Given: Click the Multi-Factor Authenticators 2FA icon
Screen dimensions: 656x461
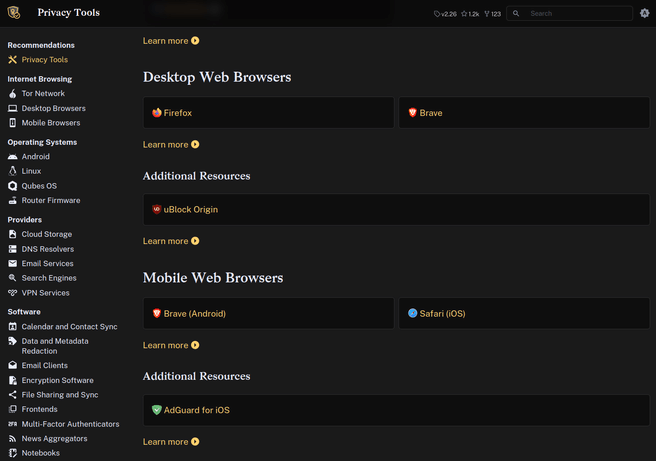Looking at the screenshot, I should pos(13,424).
